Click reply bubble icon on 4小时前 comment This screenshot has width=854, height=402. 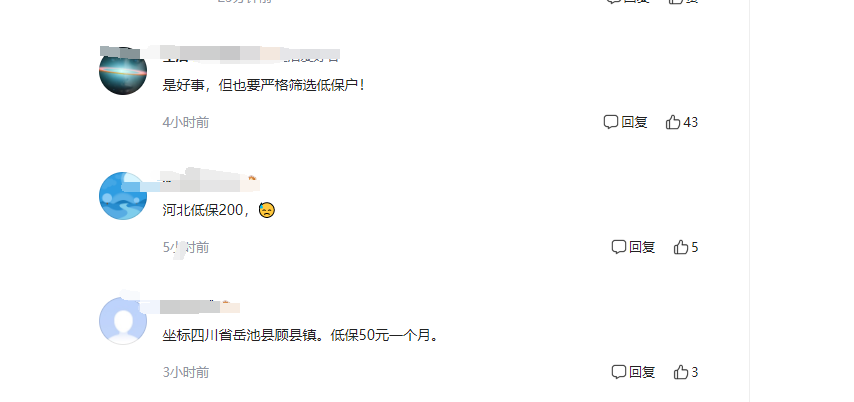point(611,122)
